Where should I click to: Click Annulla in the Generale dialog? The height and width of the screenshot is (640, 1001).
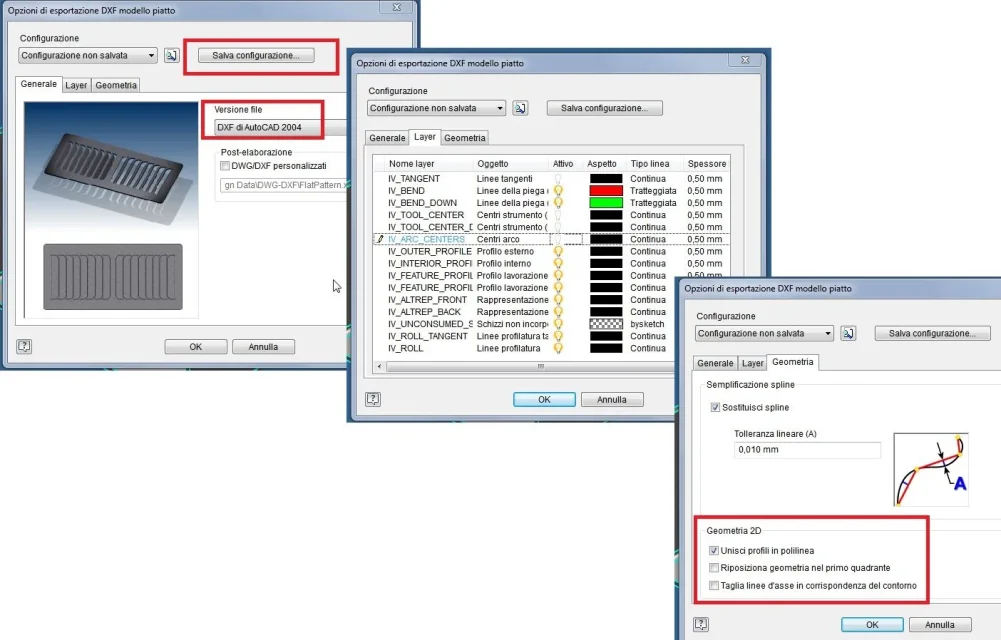click(x=263, y=346)
